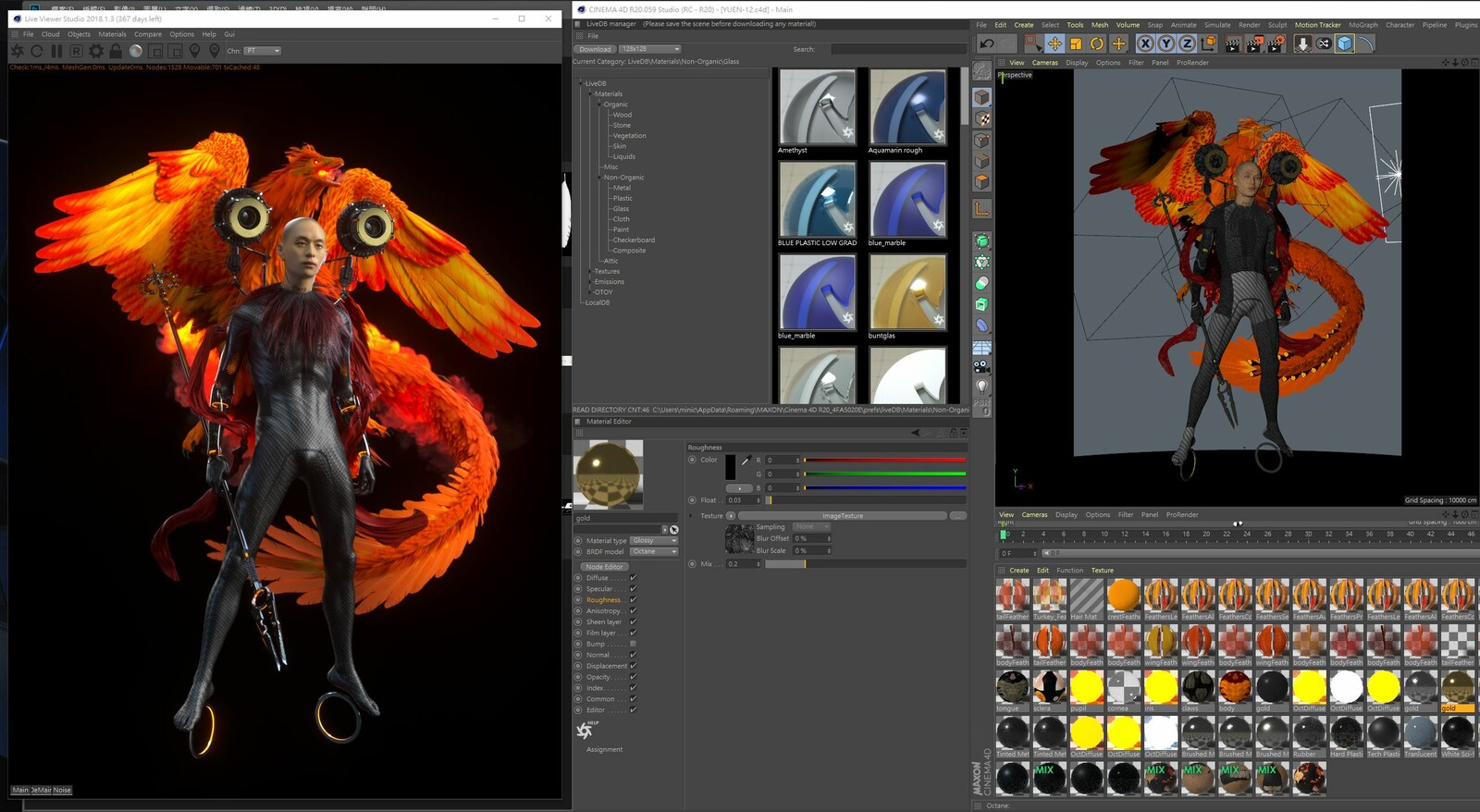Expand the Texture disclosure triangle
1480x812 pixels.
(x=692, y=515)
